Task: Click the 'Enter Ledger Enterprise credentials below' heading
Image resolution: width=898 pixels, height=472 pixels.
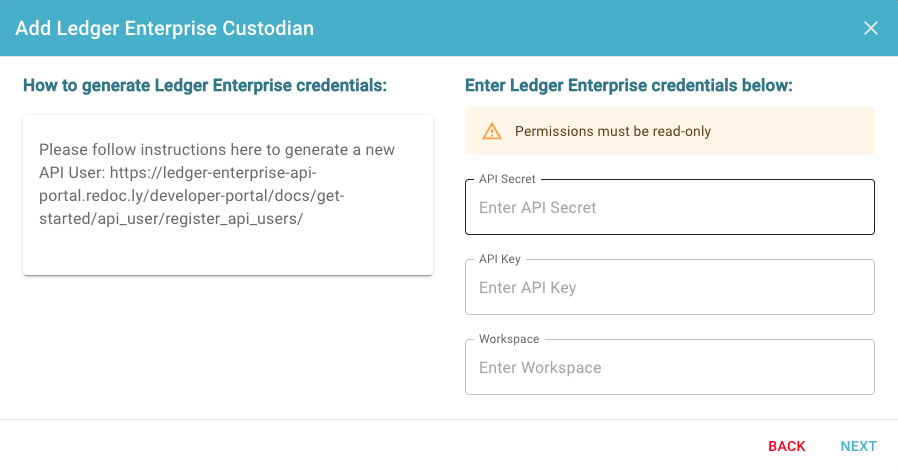Action: (x=628, y=85)
